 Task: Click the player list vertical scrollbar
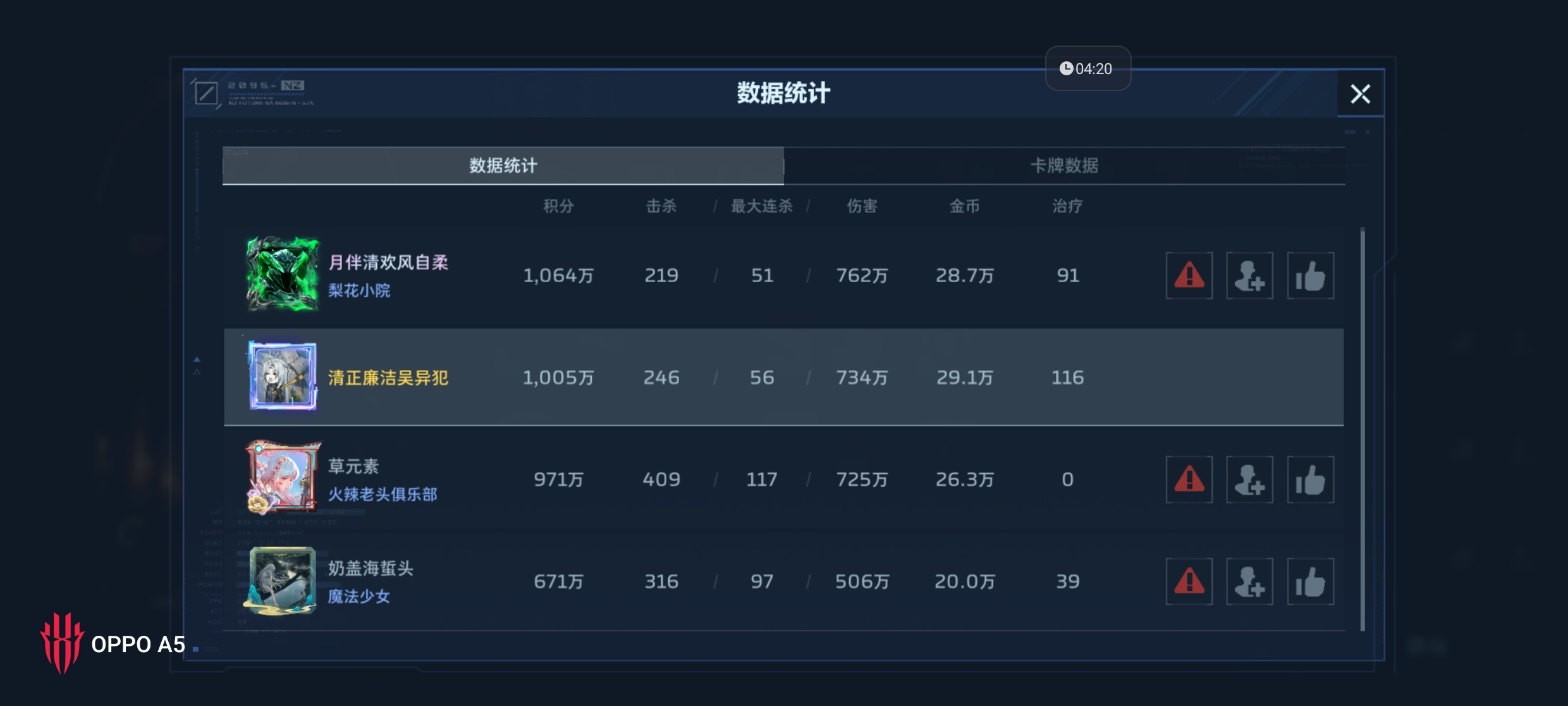click(1363, 430)
